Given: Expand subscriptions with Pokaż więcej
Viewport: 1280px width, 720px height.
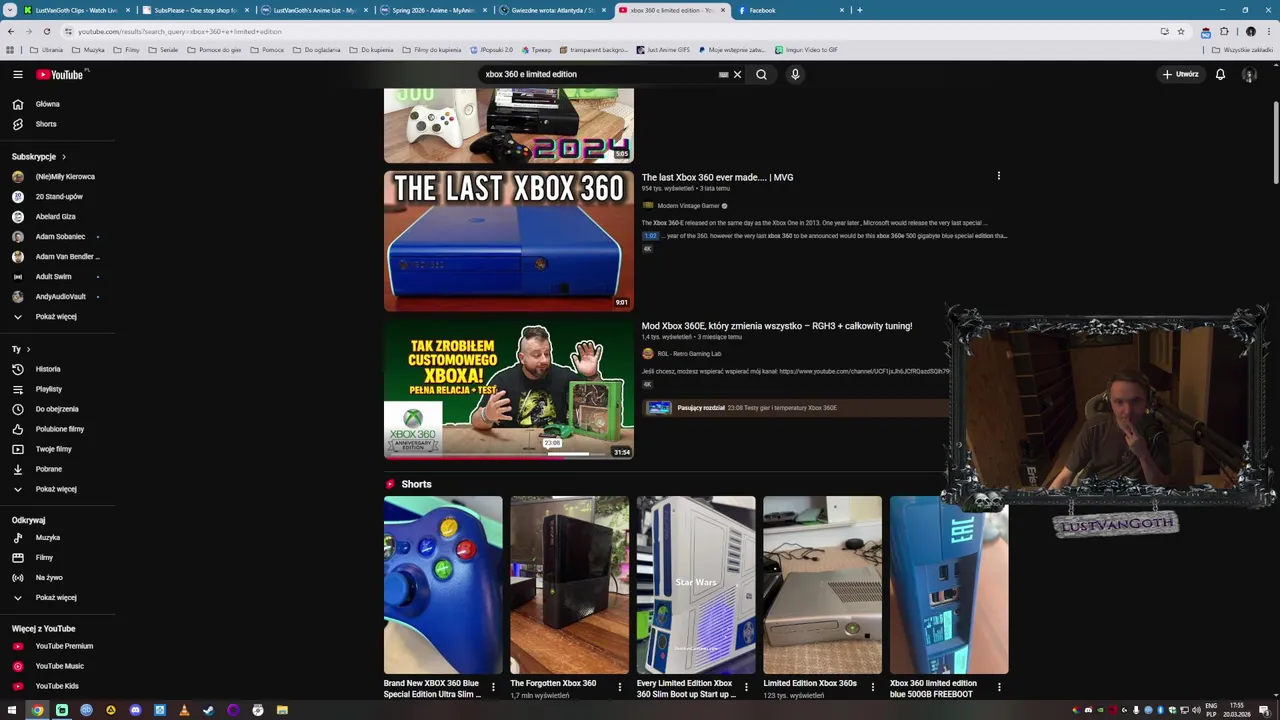Looking at the screenshot, I should (x=57, y=316).
